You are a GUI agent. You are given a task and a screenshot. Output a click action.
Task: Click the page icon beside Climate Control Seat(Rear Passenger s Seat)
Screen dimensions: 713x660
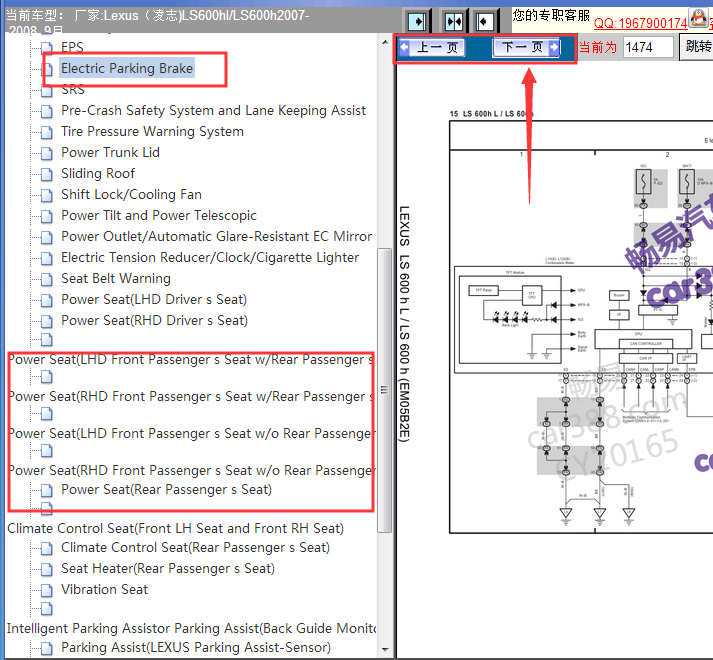[x=46, y=549]
